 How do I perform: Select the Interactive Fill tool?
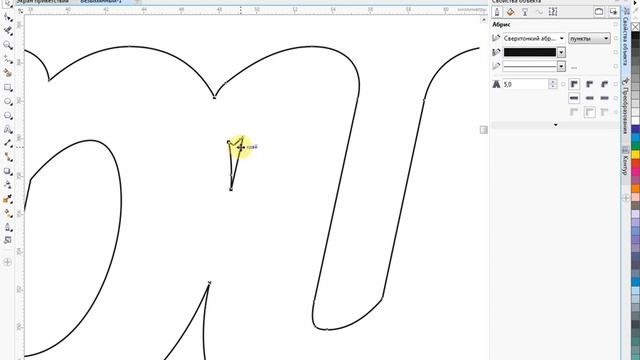(x=8, y=213)
